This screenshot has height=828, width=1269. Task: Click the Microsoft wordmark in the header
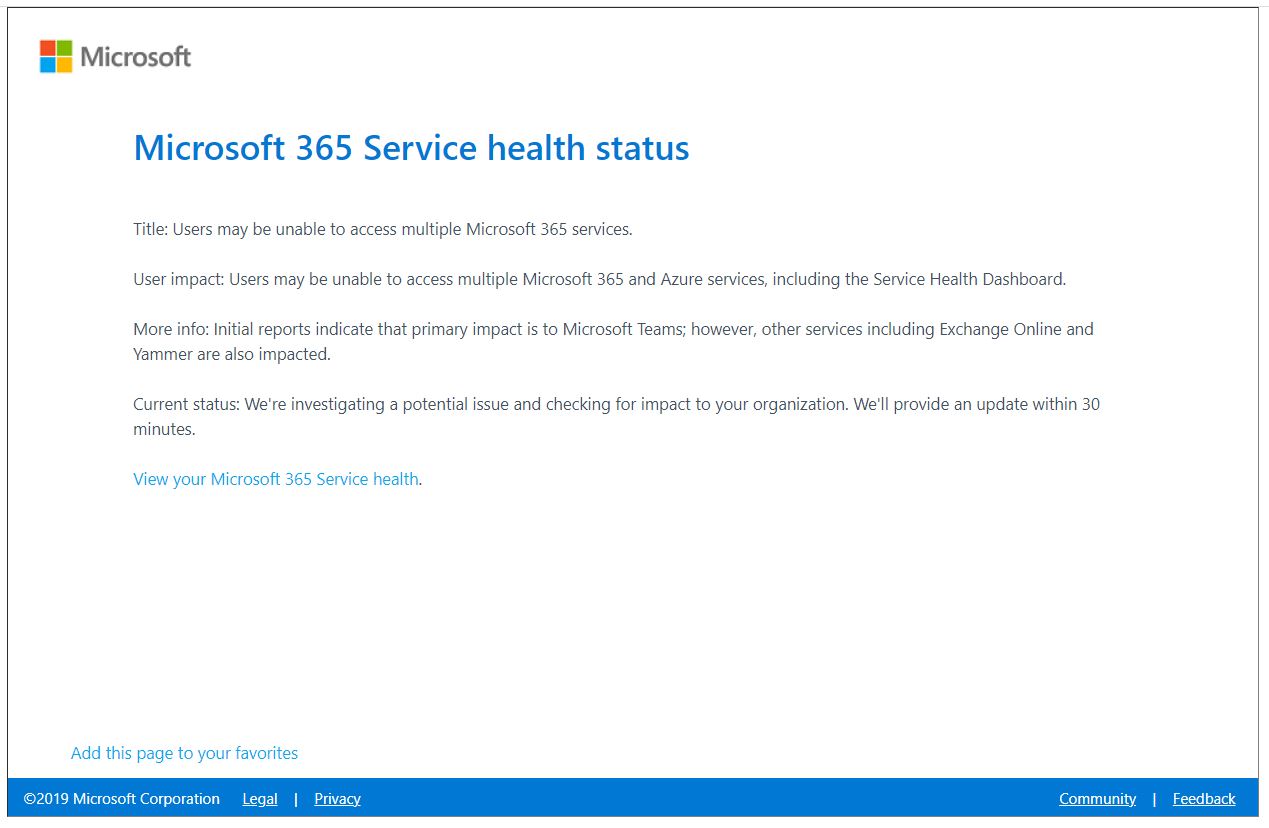135,57
